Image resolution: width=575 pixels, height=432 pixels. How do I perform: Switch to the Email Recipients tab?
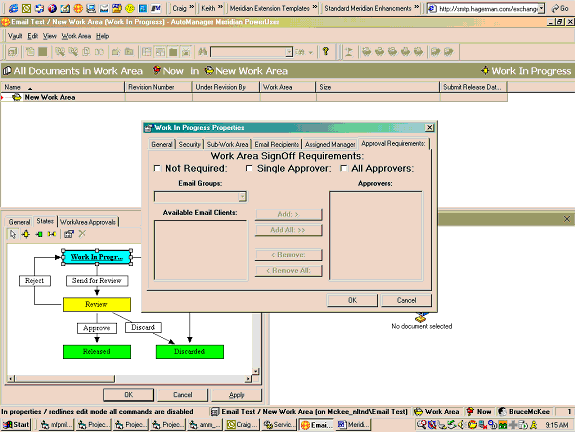coord(276,144)
